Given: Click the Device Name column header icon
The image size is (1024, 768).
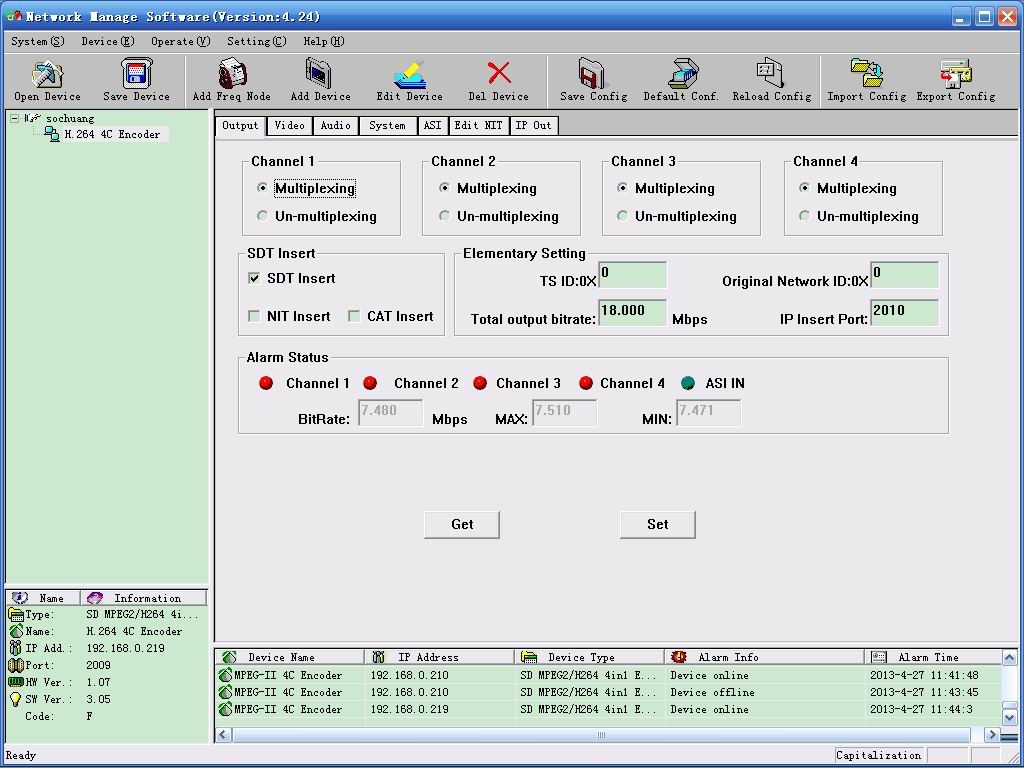Looking at the screenshot, I should [x=229, y=657].
